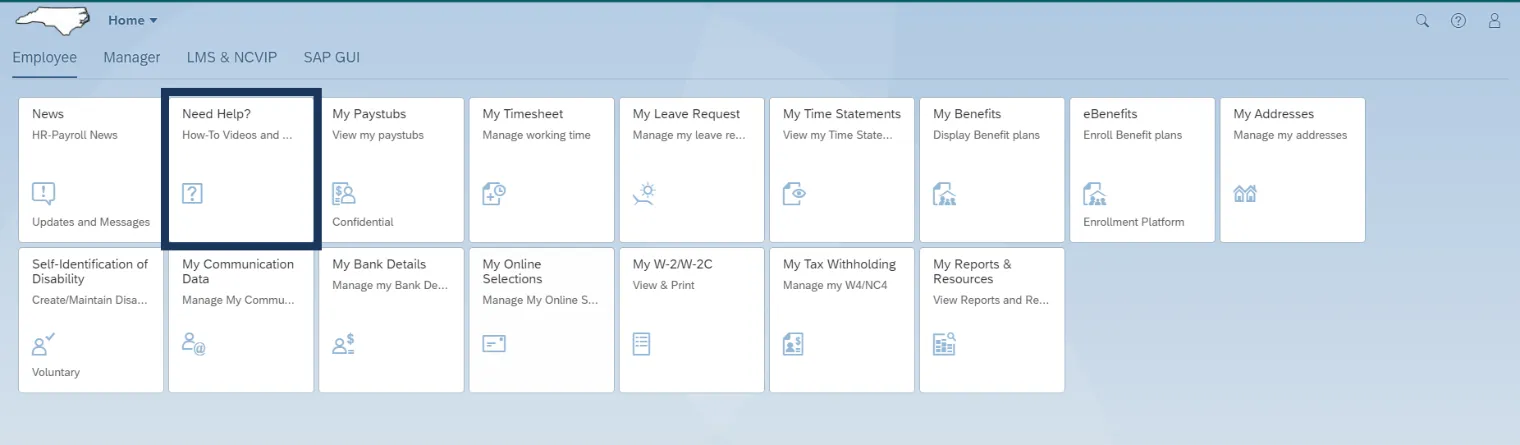Open the My Tax Withholding tile

tap(841, 319)
